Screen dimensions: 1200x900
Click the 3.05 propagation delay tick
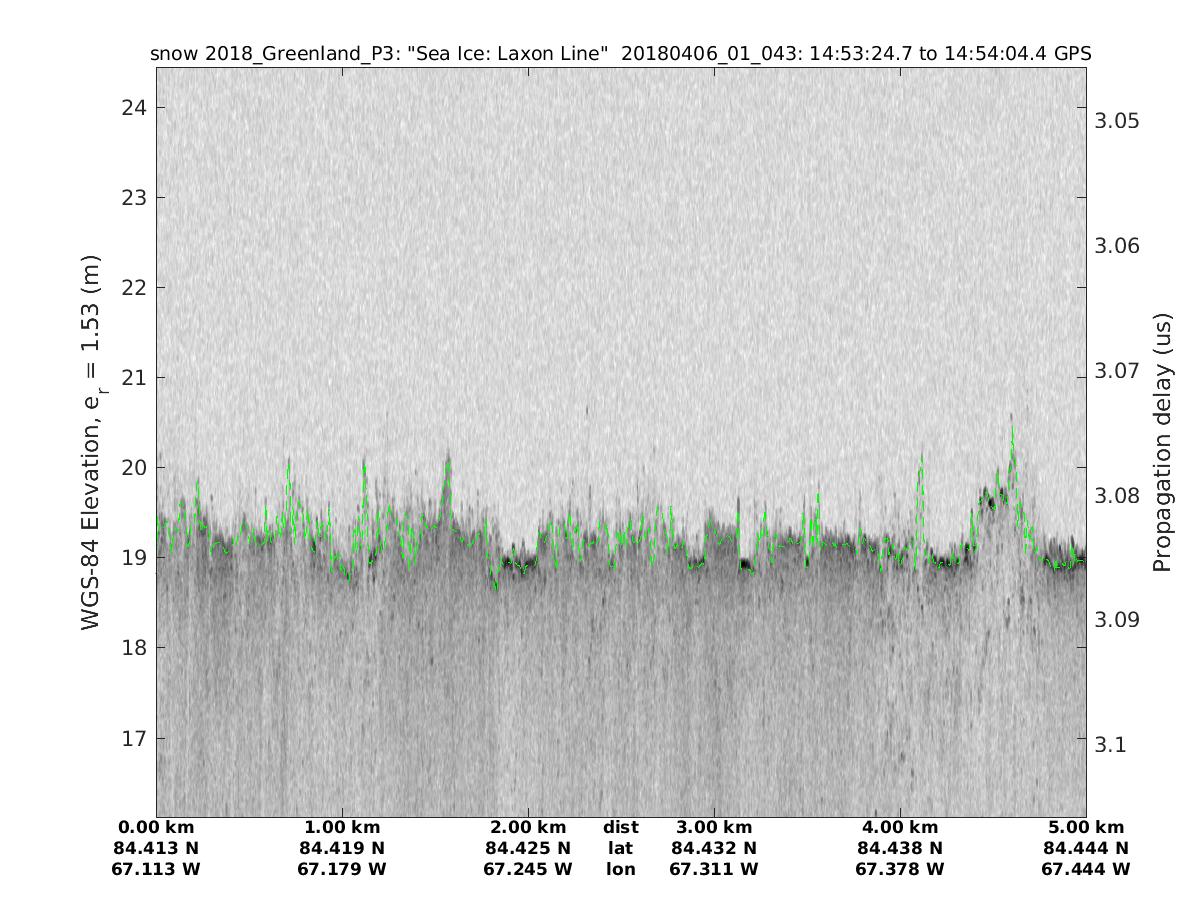point(1117,121)
